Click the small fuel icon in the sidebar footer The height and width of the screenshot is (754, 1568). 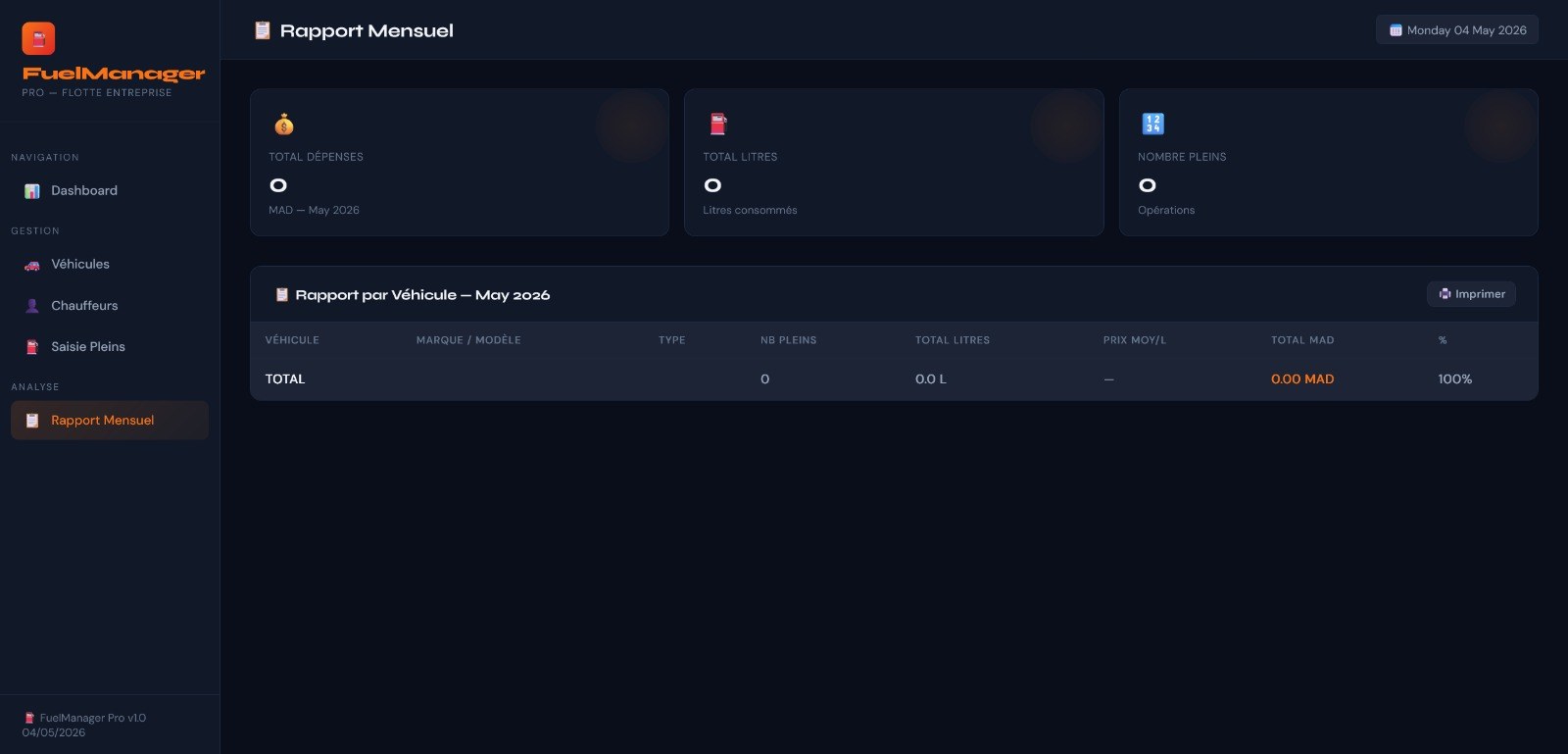(x=29, y=718)
